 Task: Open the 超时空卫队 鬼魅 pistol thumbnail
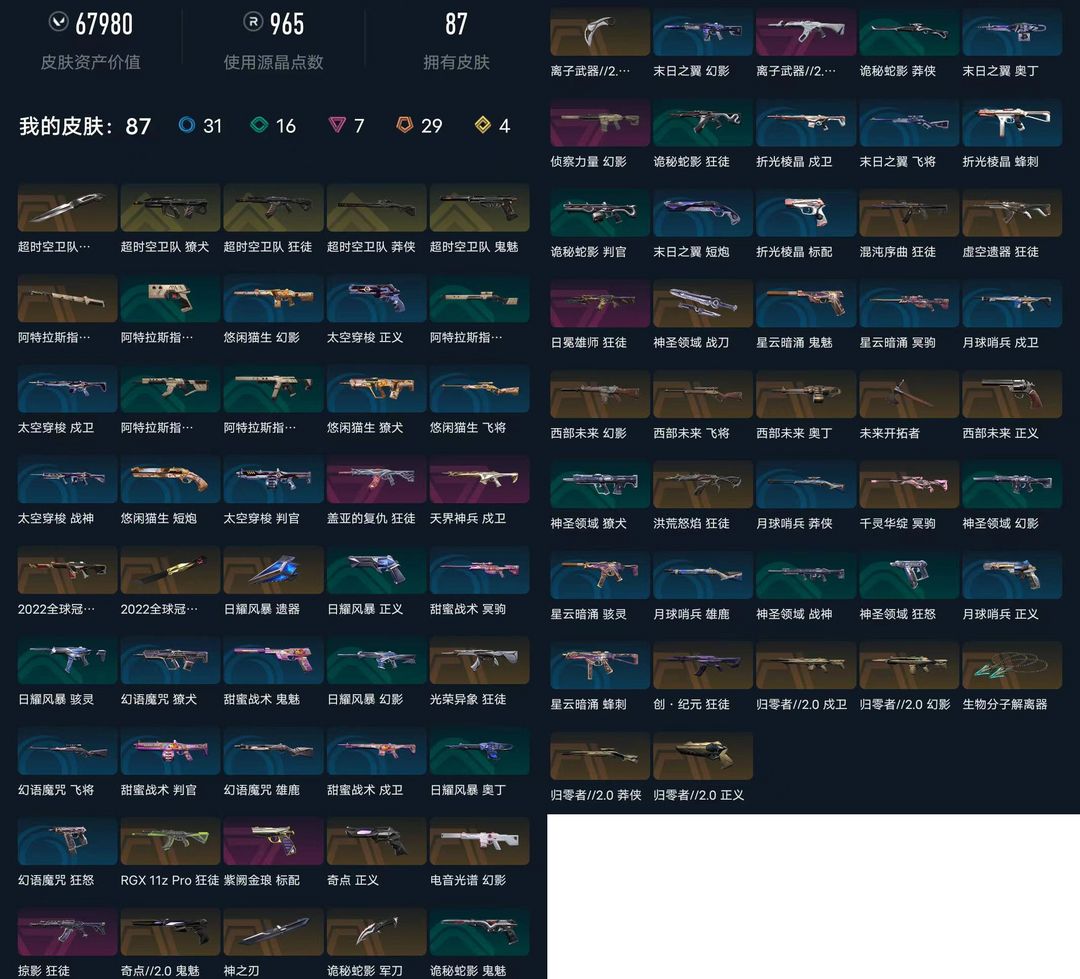pos(479,207)
